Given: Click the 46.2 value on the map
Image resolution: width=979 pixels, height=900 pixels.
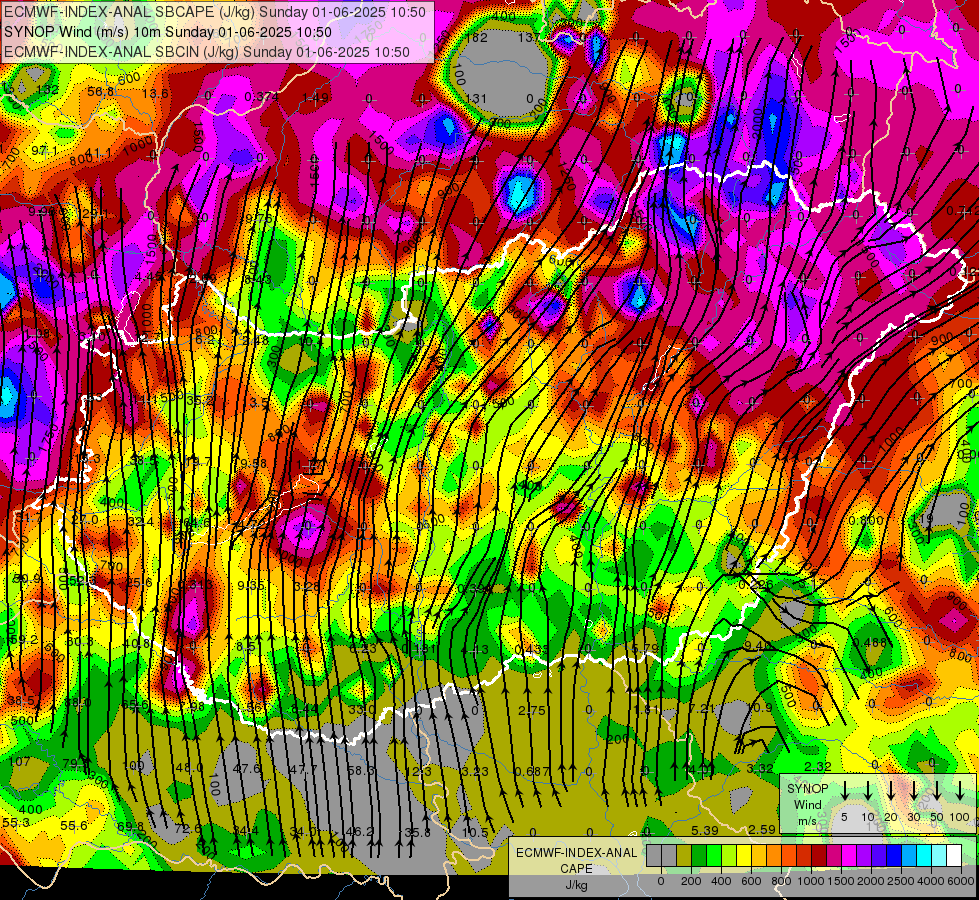Looking at the screenshot, I should 360,831.
